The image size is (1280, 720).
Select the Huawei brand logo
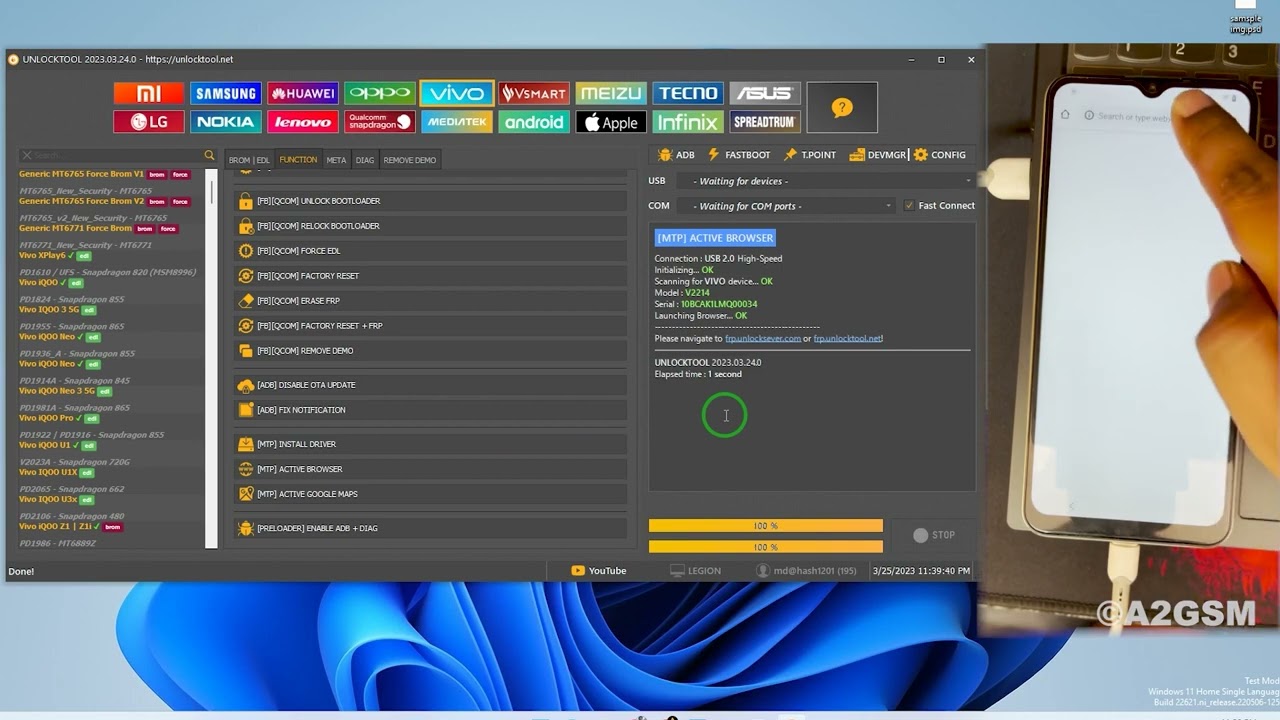302,93
